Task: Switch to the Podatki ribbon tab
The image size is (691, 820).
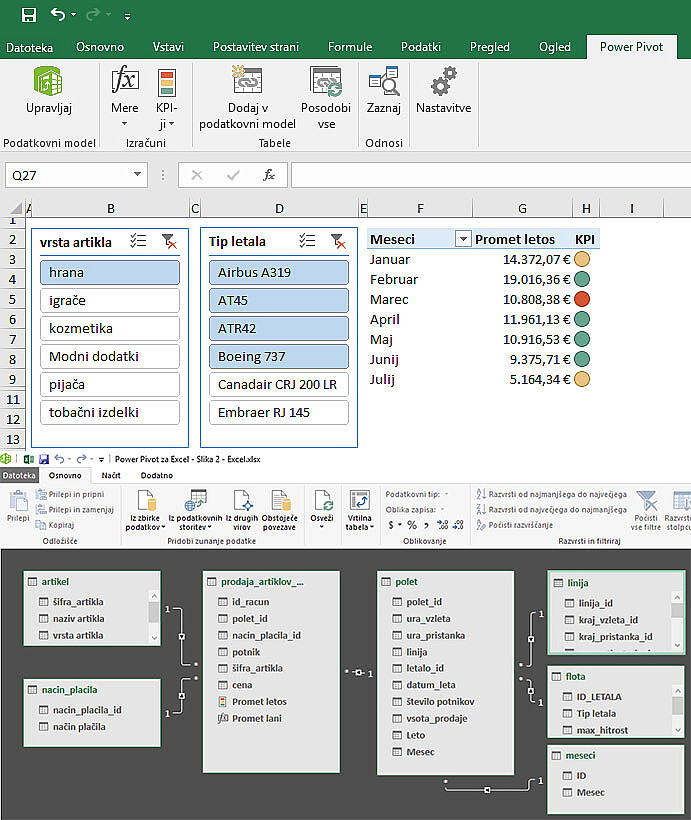Action: 421,47
